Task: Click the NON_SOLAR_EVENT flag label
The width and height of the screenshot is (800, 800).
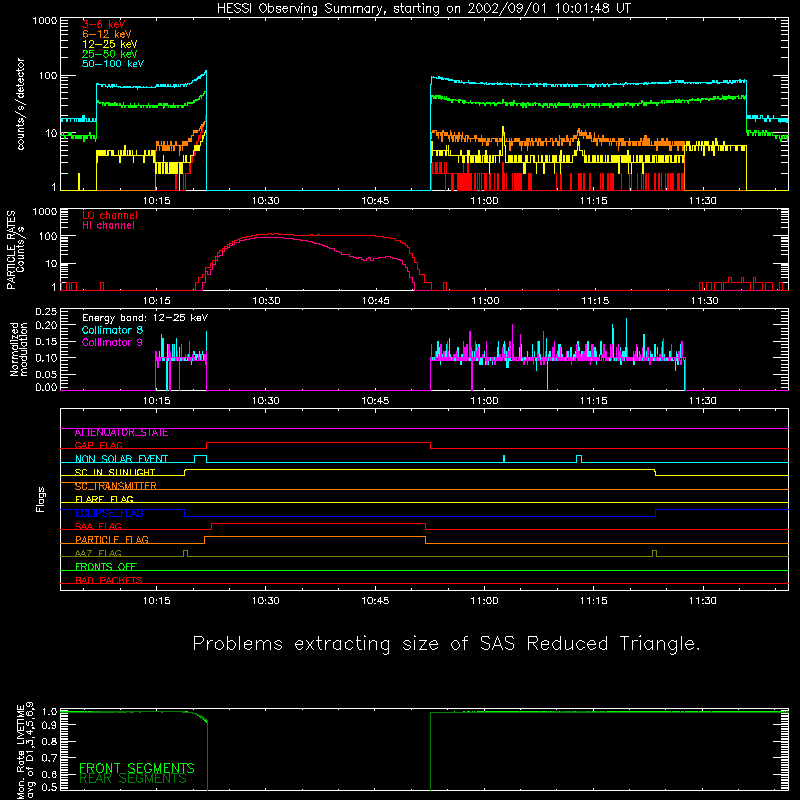Action: tap(121, 459)
